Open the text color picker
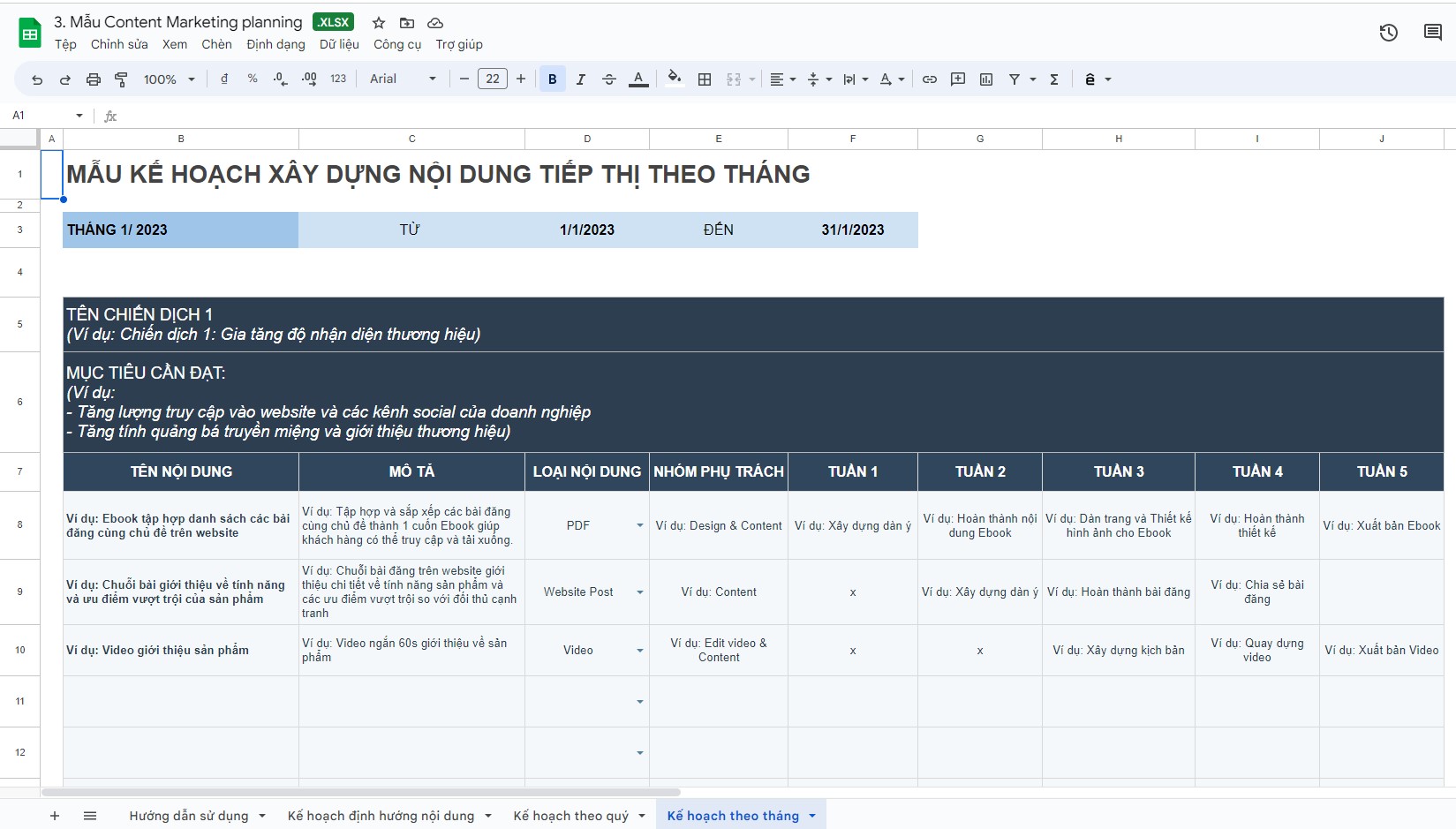The image size is (1456, 829). tap(638, 79)
